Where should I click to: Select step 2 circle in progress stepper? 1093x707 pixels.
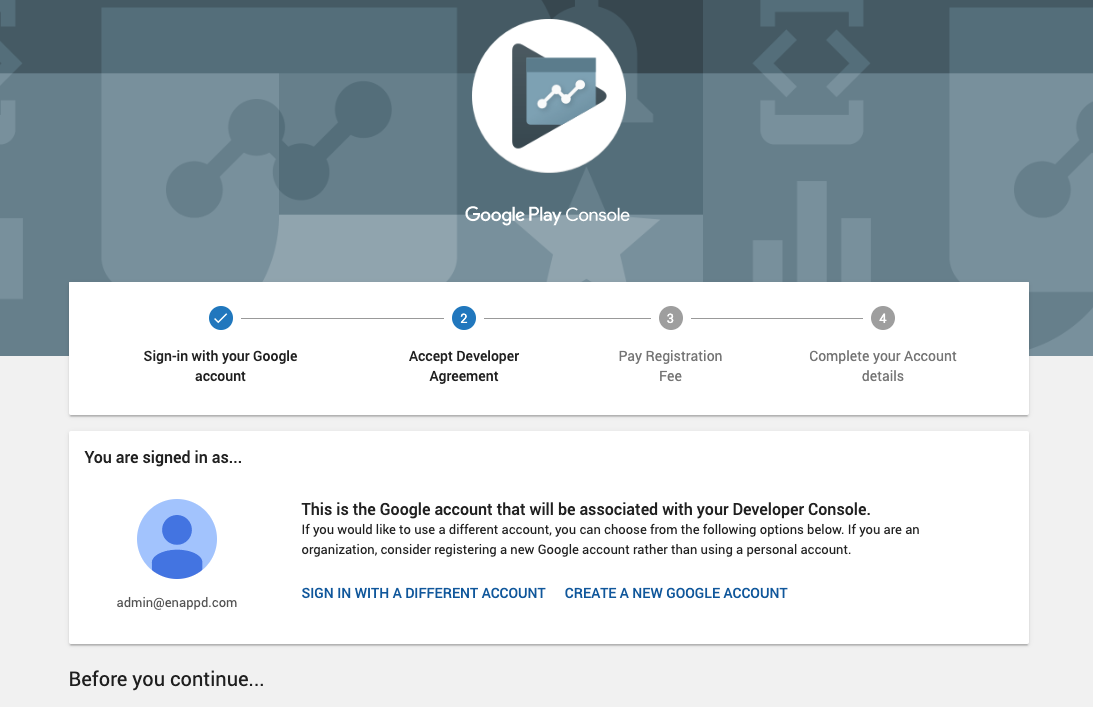[464, 319]
